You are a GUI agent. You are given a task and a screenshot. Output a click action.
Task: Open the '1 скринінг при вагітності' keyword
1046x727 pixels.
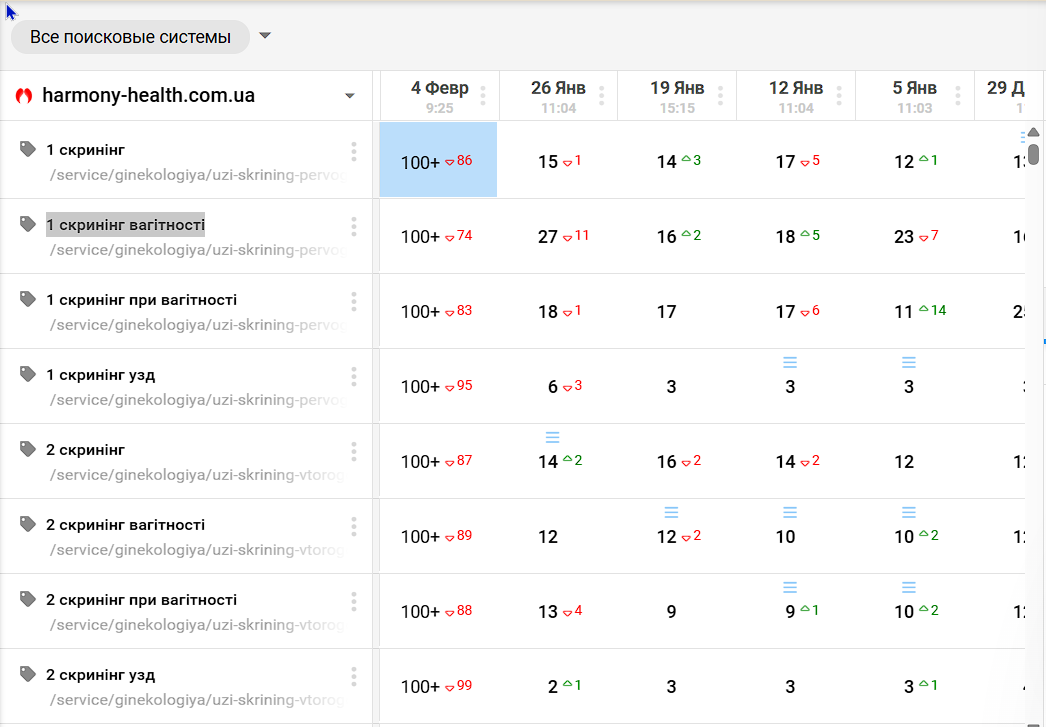click(141, 300)
